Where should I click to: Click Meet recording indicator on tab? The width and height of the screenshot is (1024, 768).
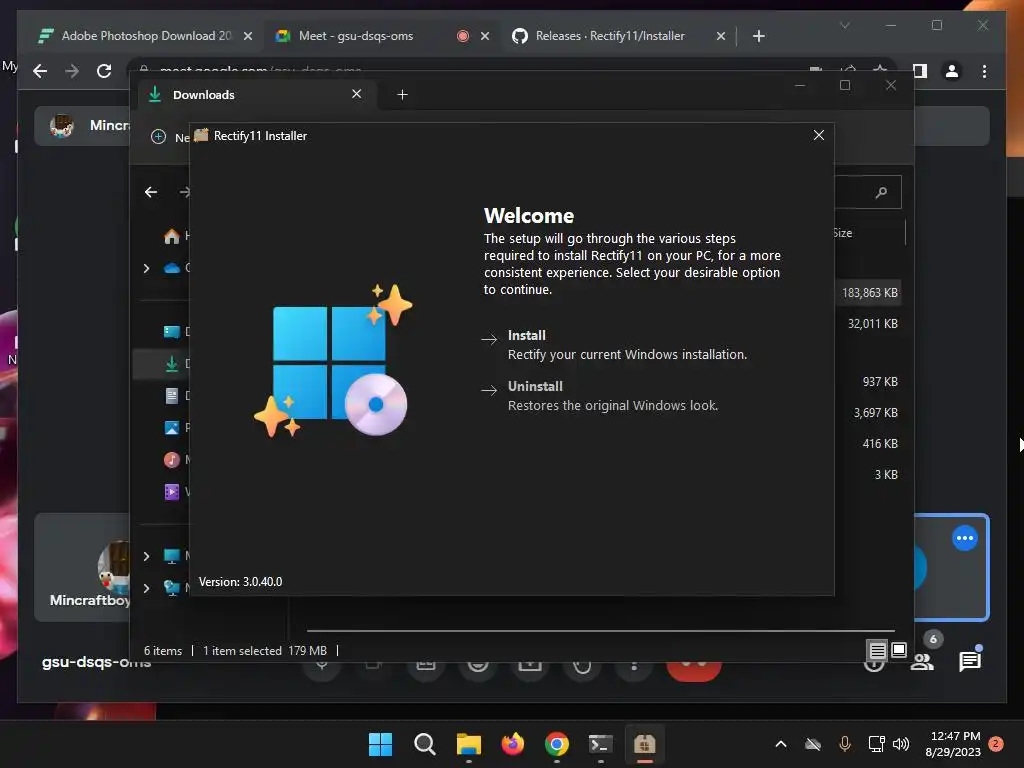[x=462, y=36]
